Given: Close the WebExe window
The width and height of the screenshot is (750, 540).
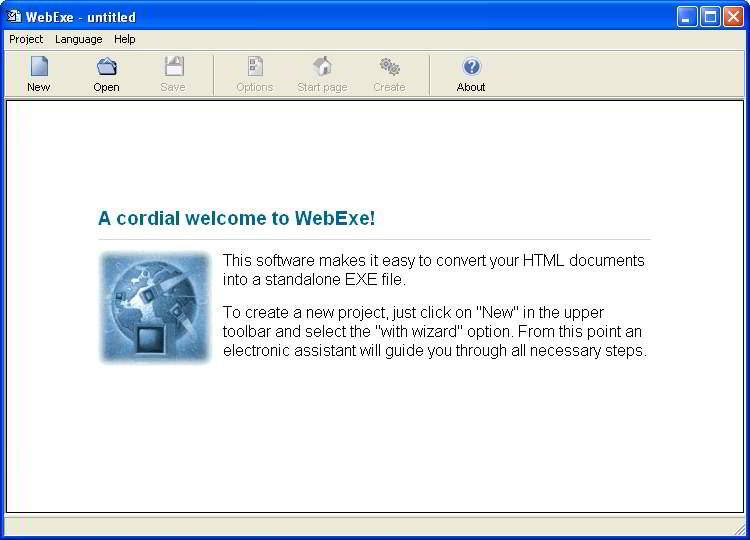Looking at the screenshot, I should 733,16.
